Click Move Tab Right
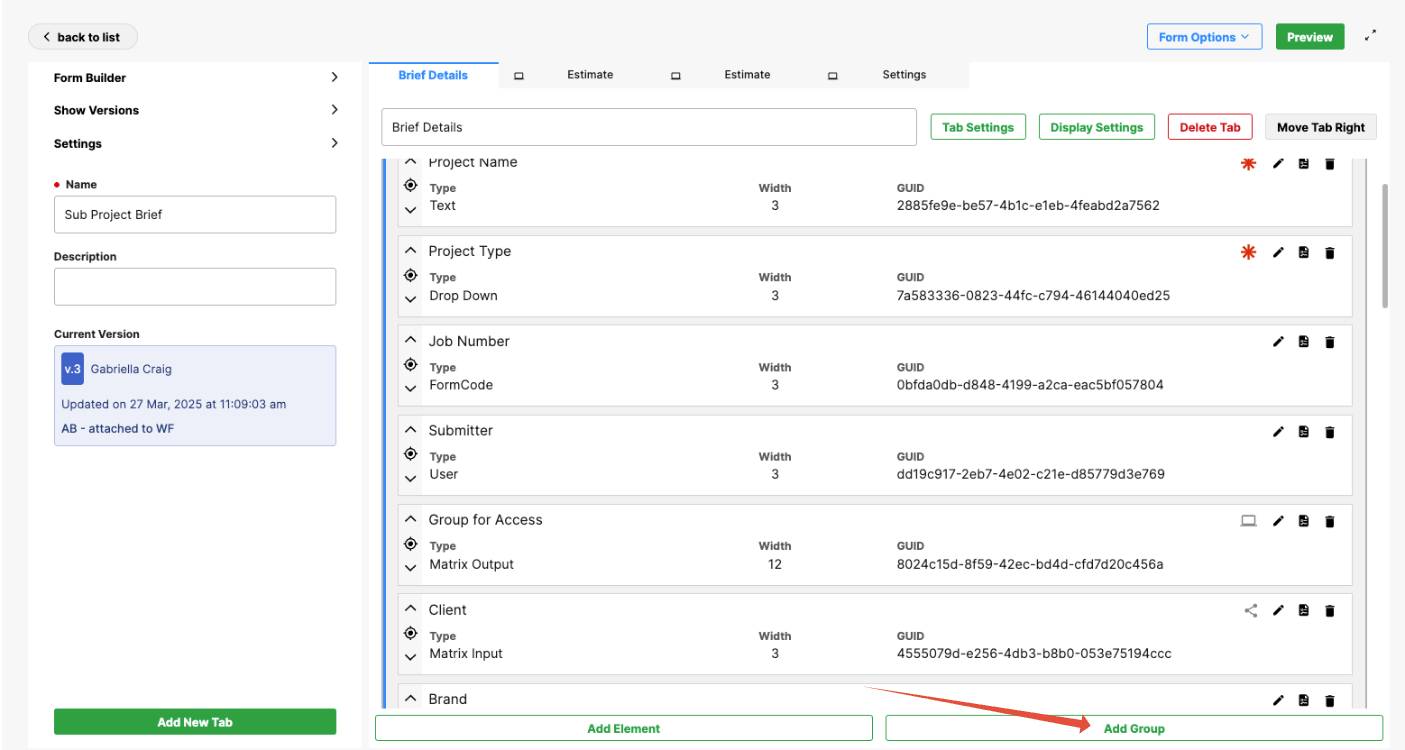Viewport: 1405px width, 750px height. (x=1321, y=127)
